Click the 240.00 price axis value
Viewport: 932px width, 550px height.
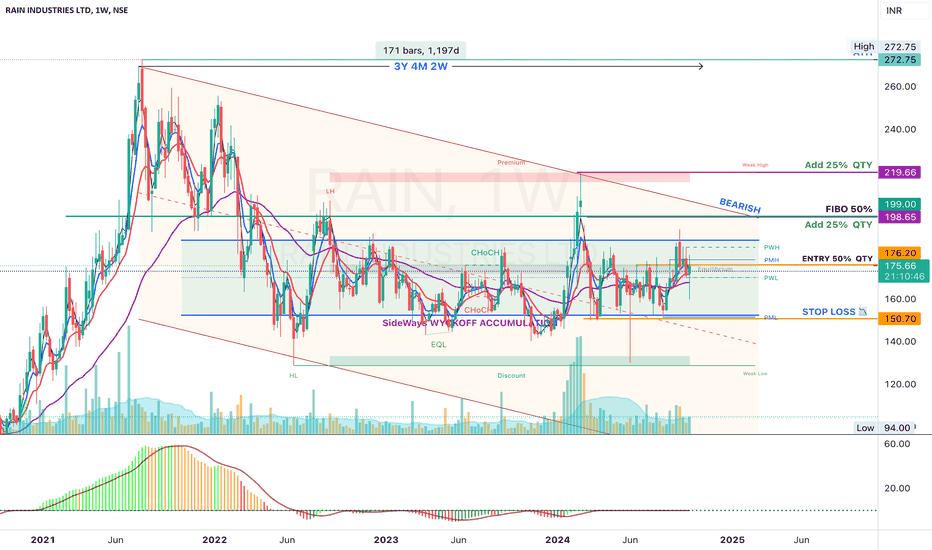pyautogui.click(x=900, y=129)
